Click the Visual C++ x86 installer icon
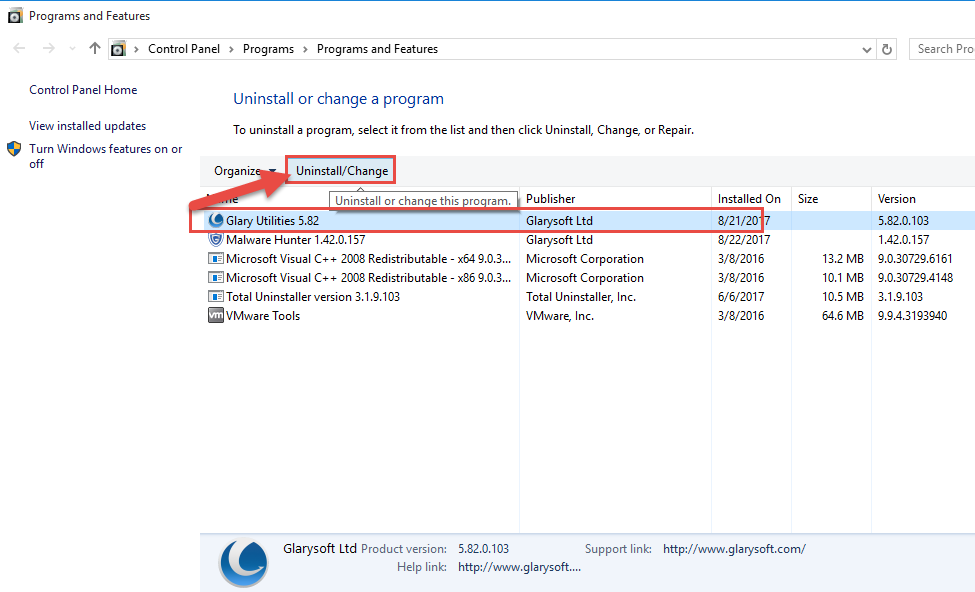Viewport: 975px width, 592px height. (216, 277)
